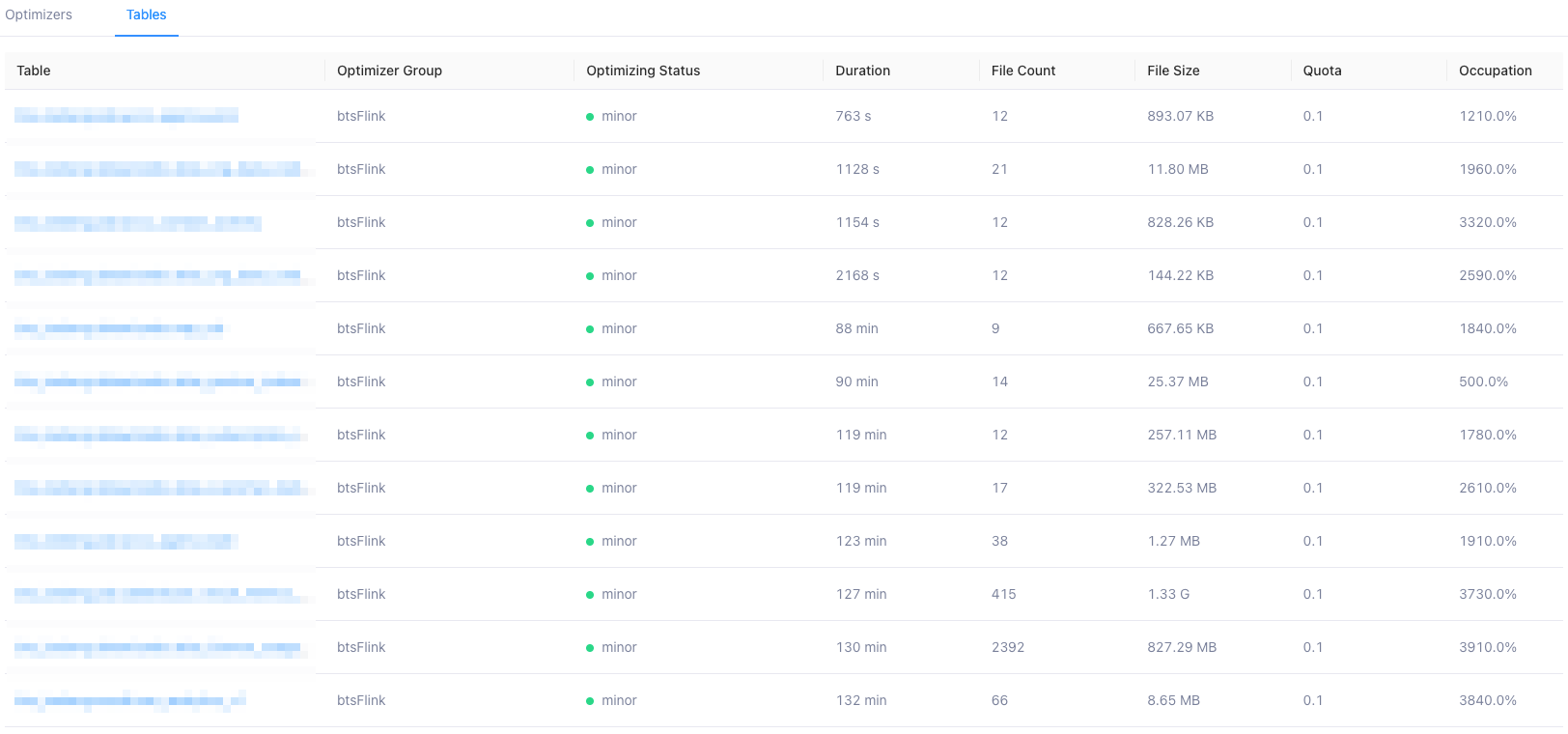Image resolution: width=1568 pixels, height=734 pixels.
Task: Click the 3840.0% occupation value
Action: (x=1488, y=700)
